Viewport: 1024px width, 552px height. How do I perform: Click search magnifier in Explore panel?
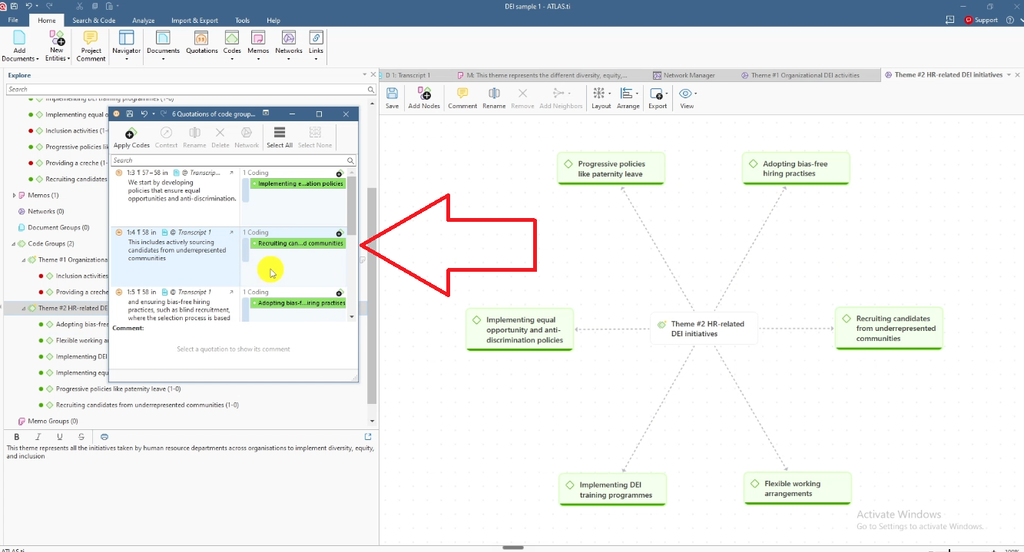(370, 89)
